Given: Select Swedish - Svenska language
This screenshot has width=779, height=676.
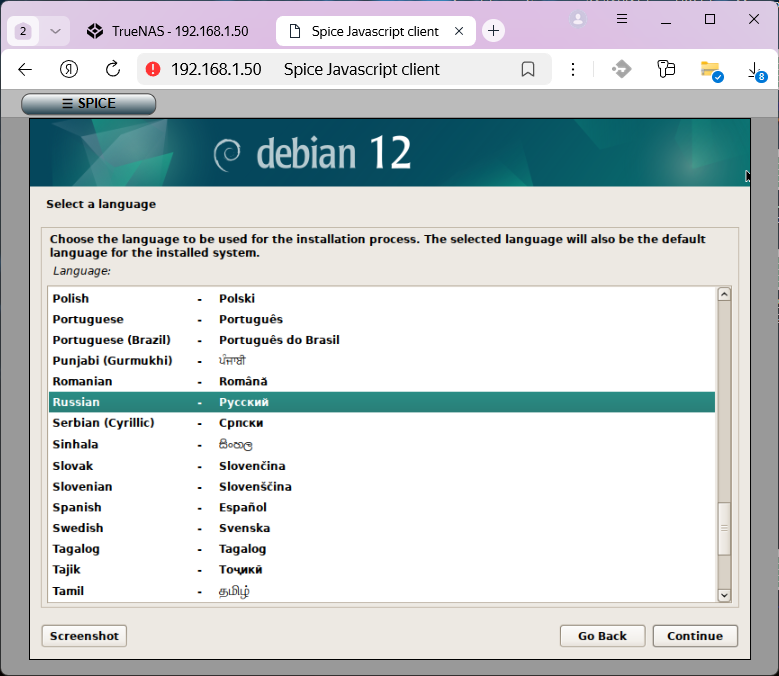Looking at the screenshot, I should pyautogui.click(x=382, y=528).
